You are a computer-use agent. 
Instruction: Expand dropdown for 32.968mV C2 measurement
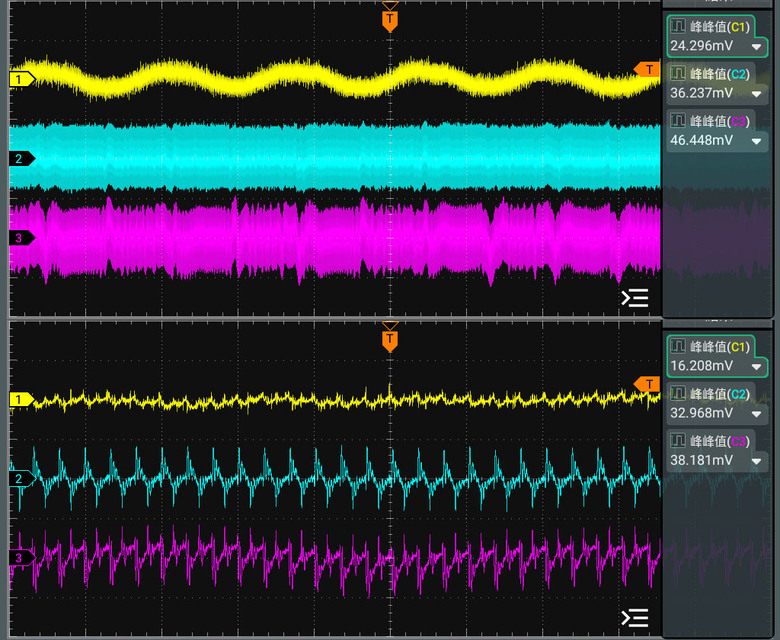click(x=756, y=414)
